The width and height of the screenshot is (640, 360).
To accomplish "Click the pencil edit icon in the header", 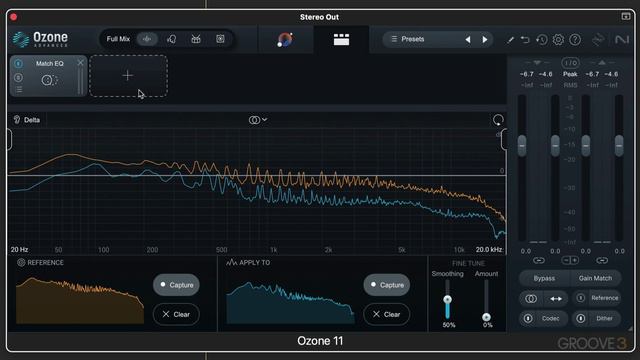I will pyautogui.click(x=511, y=40).
